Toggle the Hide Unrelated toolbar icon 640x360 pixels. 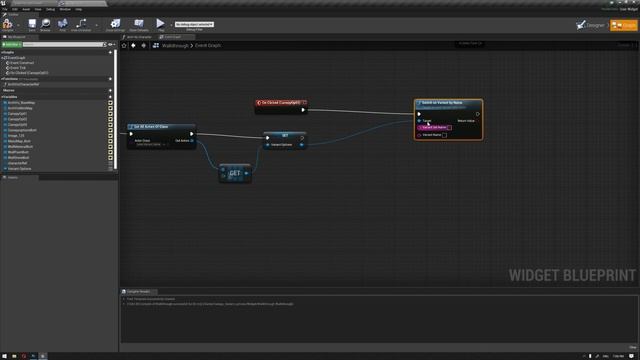click(81, 24)
